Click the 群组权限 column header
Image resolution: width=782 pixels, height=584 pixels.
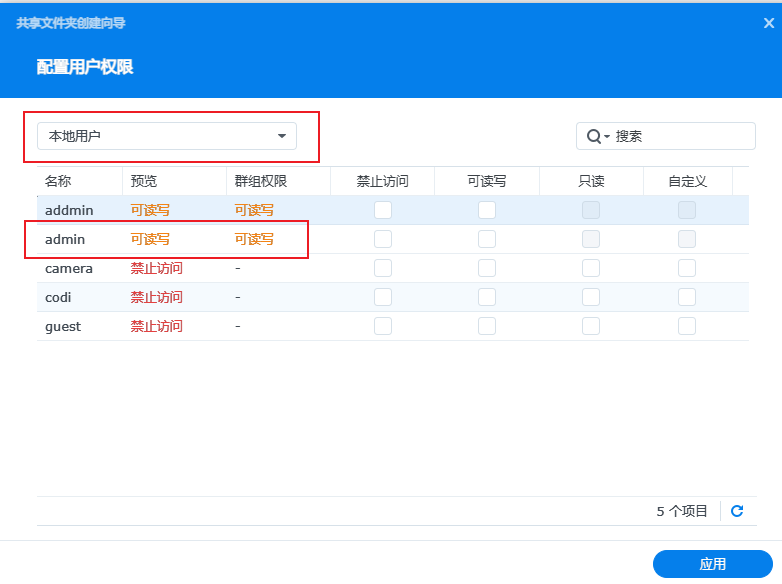[x=261, y=181]
